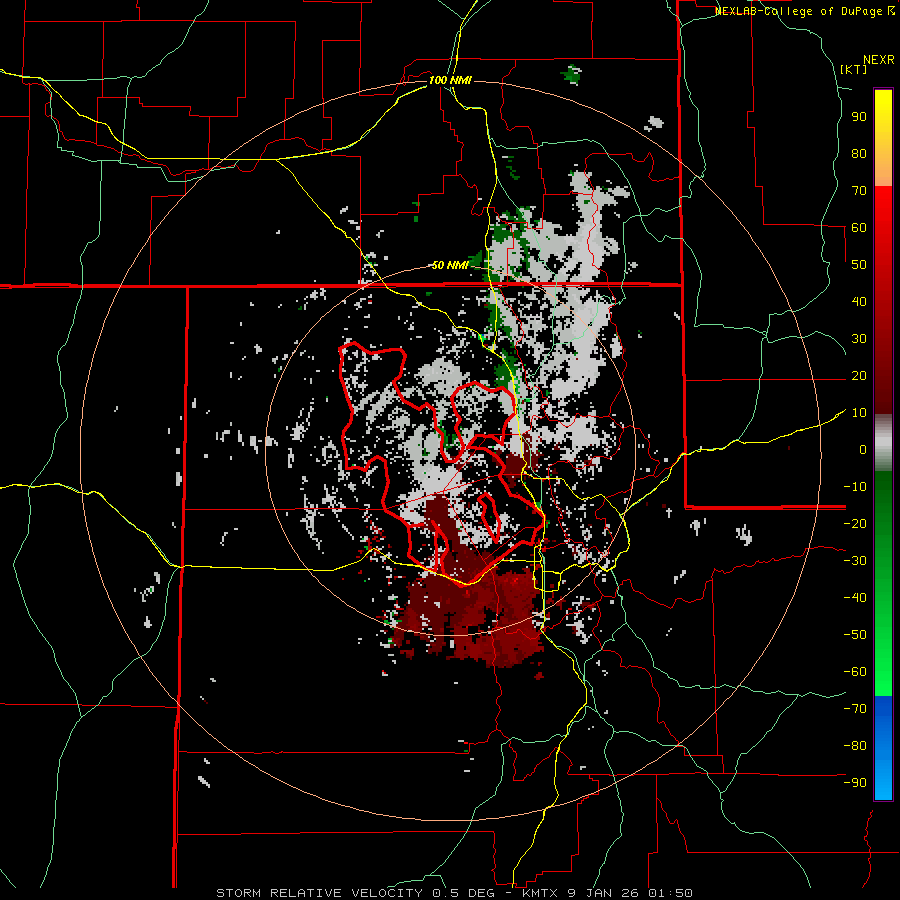Click the NEXR label above color bar
Screen dimensions: 900x900
coord(879,59)
